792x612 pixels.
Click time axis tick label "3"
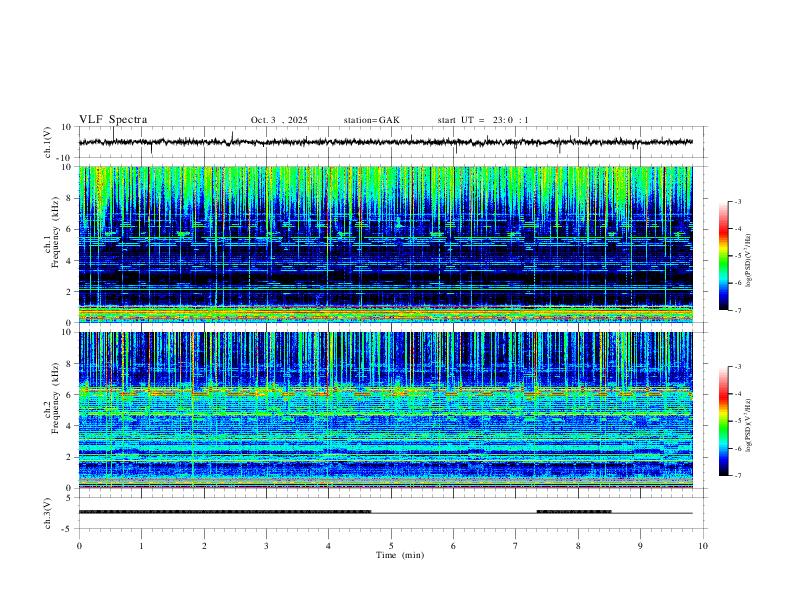(266, 546)
